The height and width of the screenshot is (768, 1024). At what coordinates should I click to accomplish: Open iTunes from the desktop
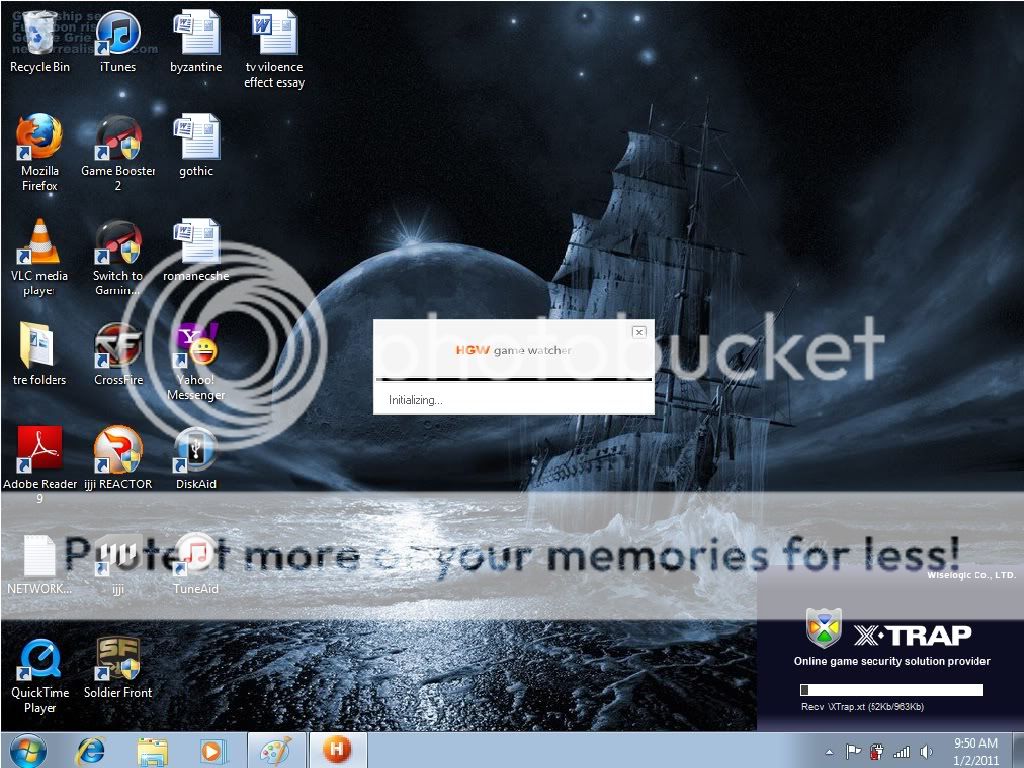(118, 35)
